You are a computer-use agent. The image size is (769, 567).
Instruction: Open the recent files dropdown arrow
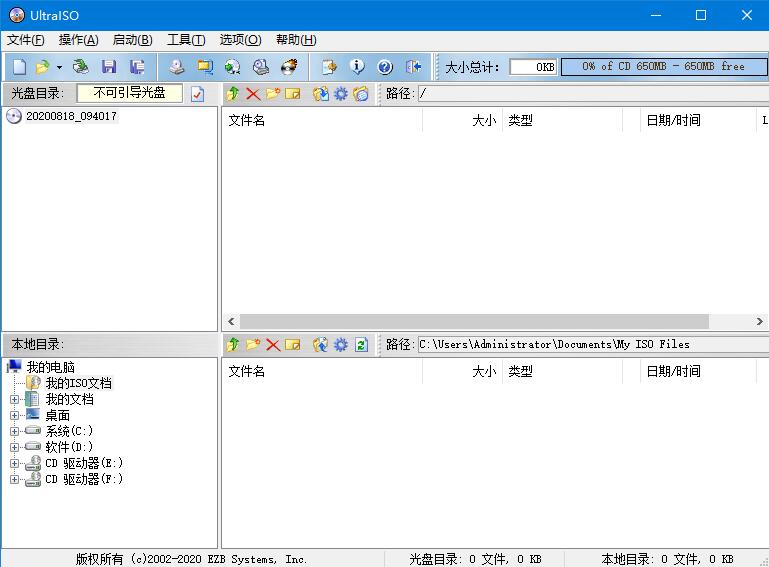[x=59, y=67]
